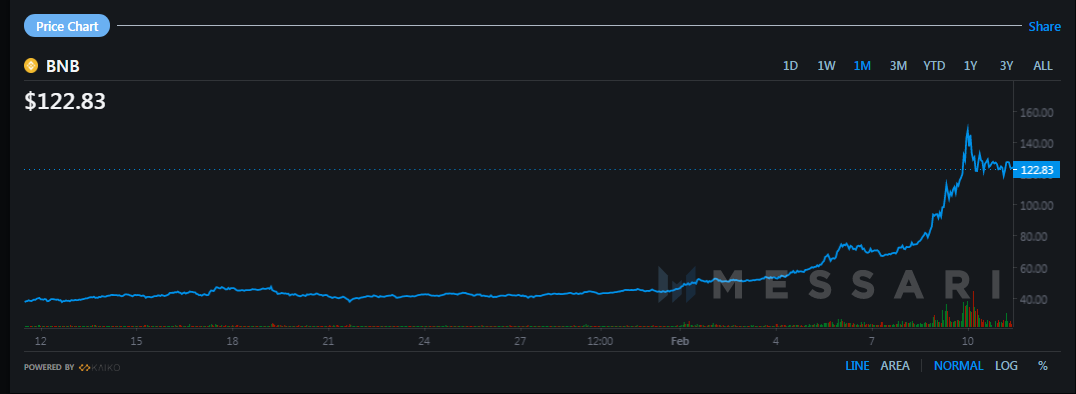Click the 21 date label on x-axis

[x=328, y=340]
